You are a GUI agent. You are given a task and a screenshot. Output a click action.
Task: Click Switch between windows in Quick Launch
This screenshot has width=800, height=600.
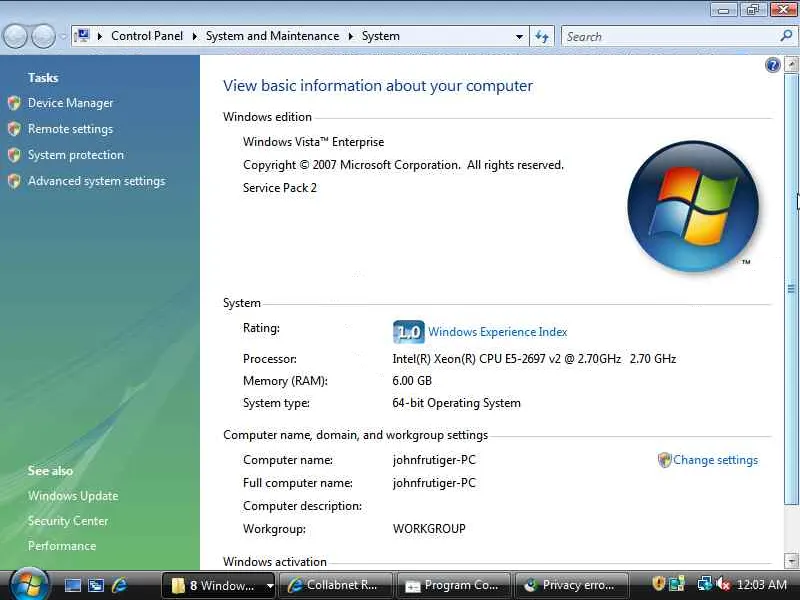(95, 585)
